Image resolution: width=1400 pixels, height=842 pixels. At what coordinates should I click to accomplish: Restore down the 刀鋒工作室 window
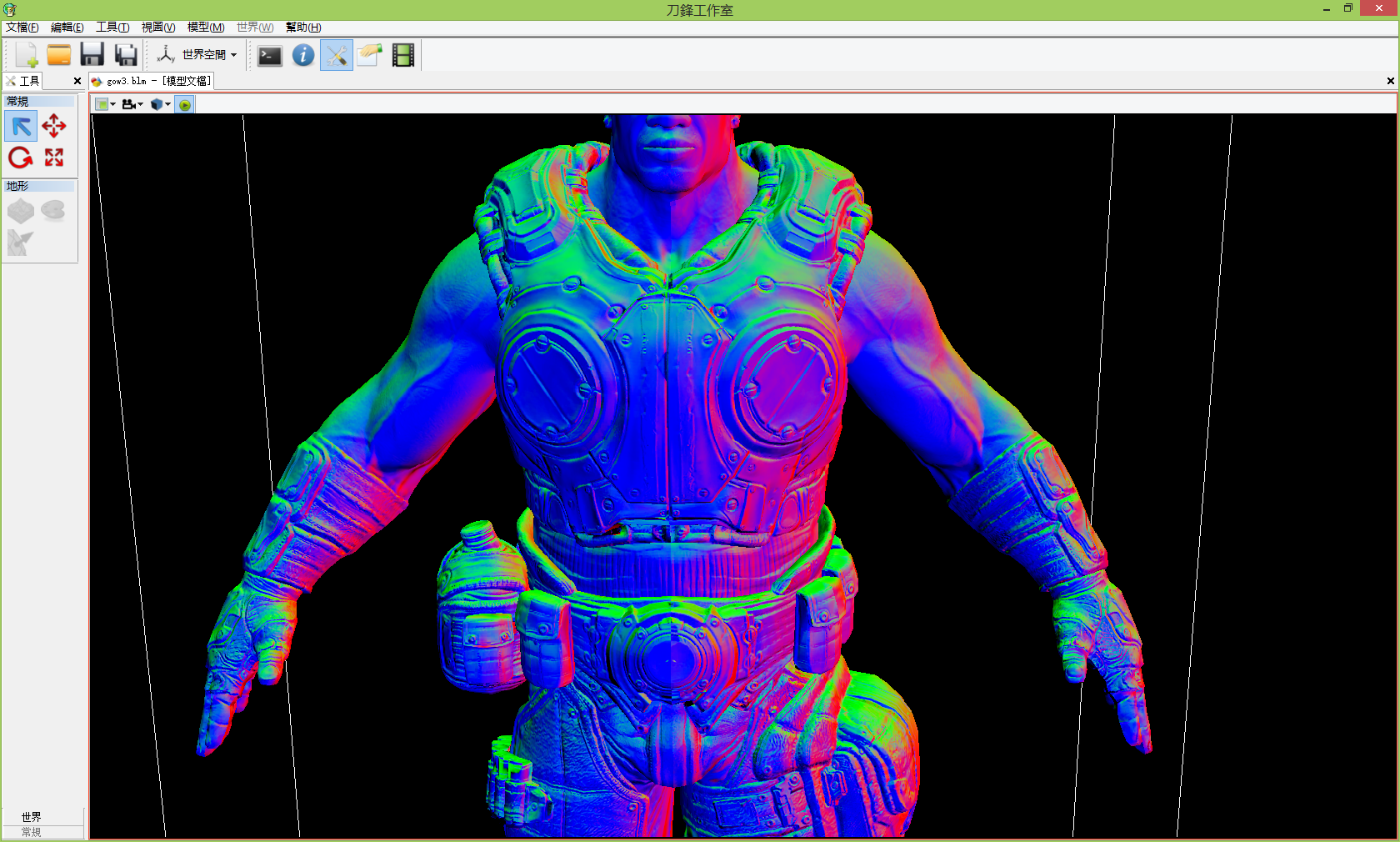click(1348, 9)
